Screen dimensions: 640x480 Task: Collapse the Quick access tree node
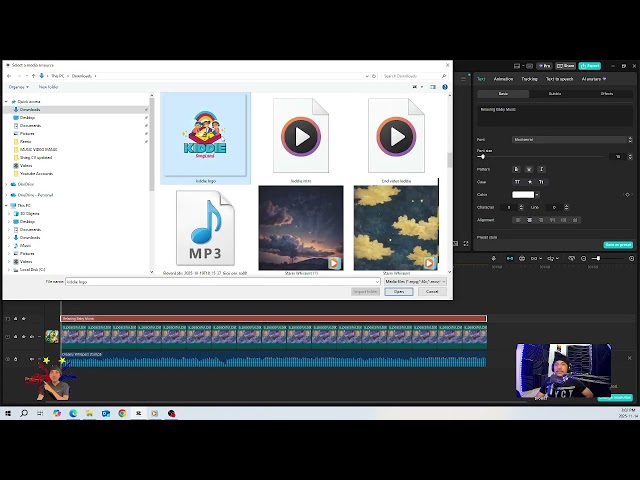pos(6,101)
